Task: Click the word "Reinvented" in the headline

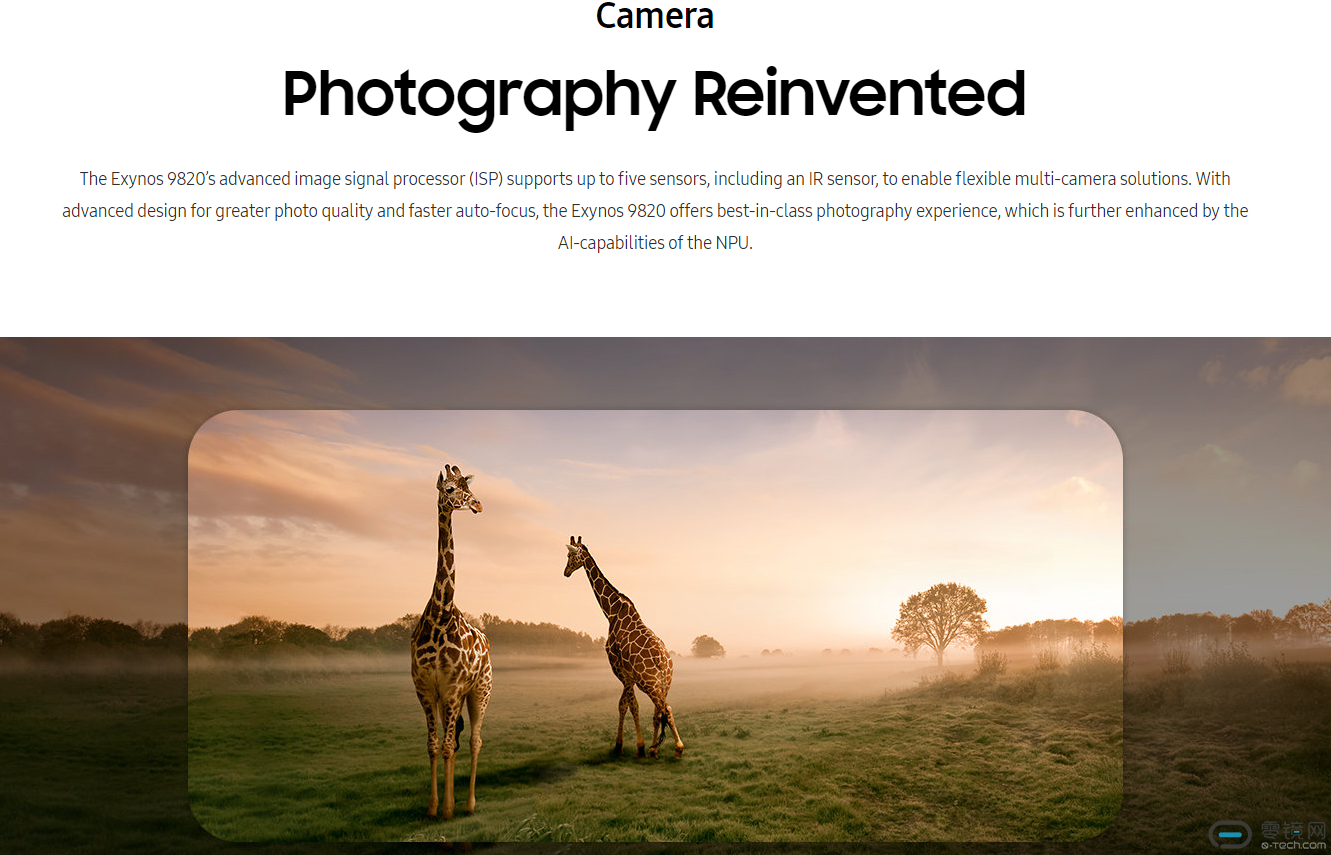Action: click(860, 93)
